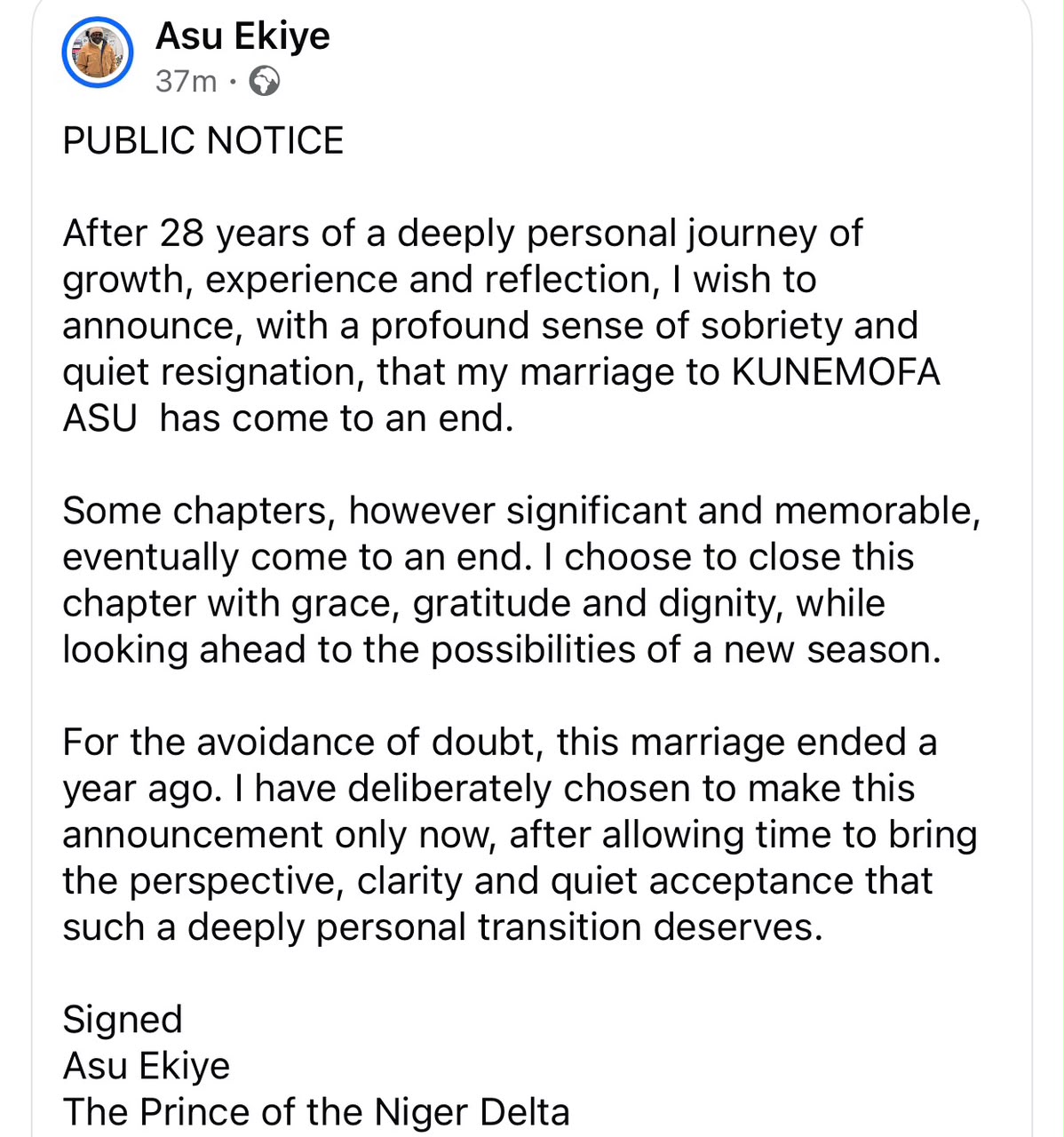
Task: Tap the line "looking ahead to the possibilities"
Action: (502, 650)
